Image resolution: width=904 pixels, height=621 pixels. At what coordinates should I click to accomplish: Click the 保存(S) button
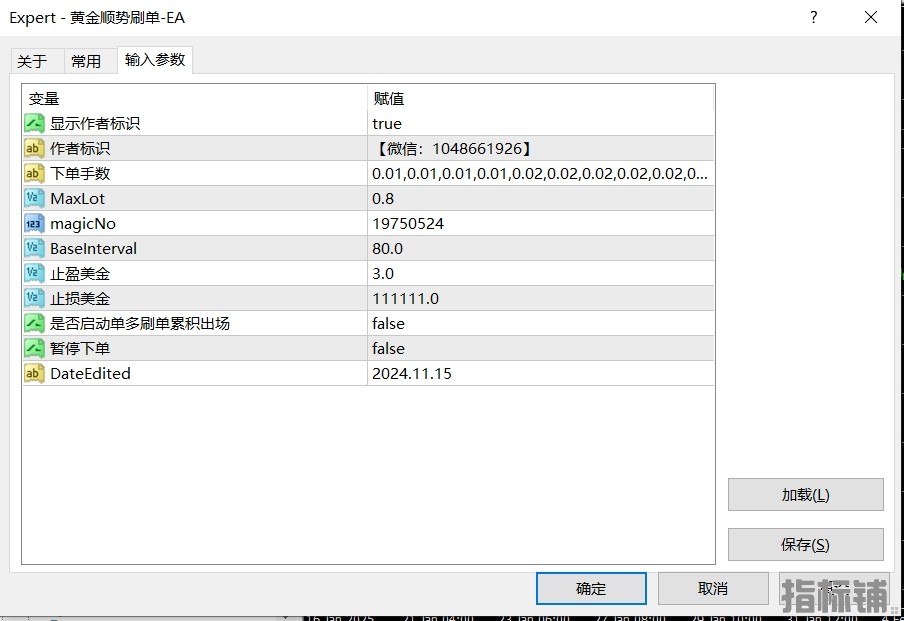coord(805,545)
